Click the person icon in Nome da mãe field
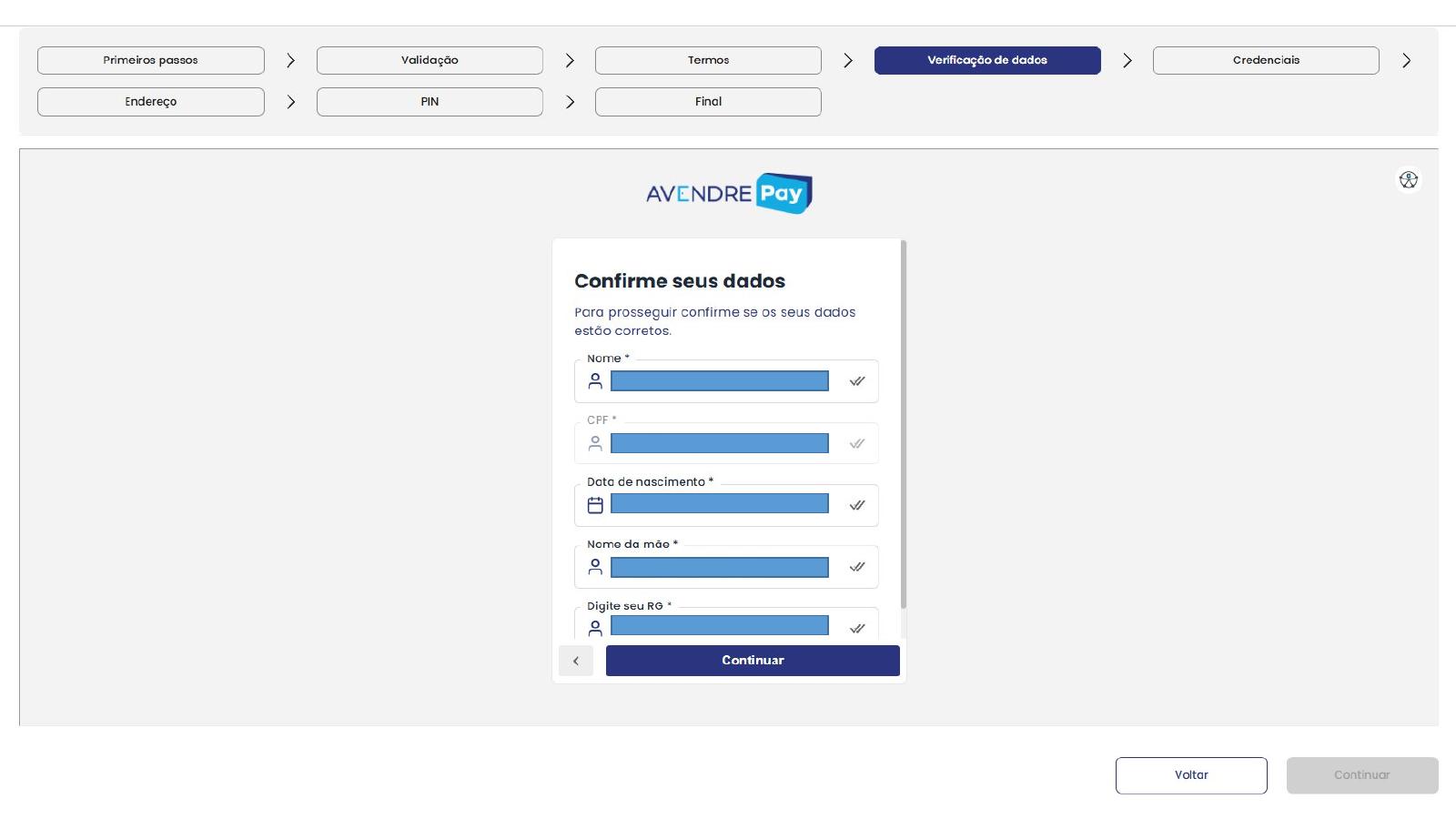The height and width of the screenshot is (819, 1456). (x=595, y=567)
